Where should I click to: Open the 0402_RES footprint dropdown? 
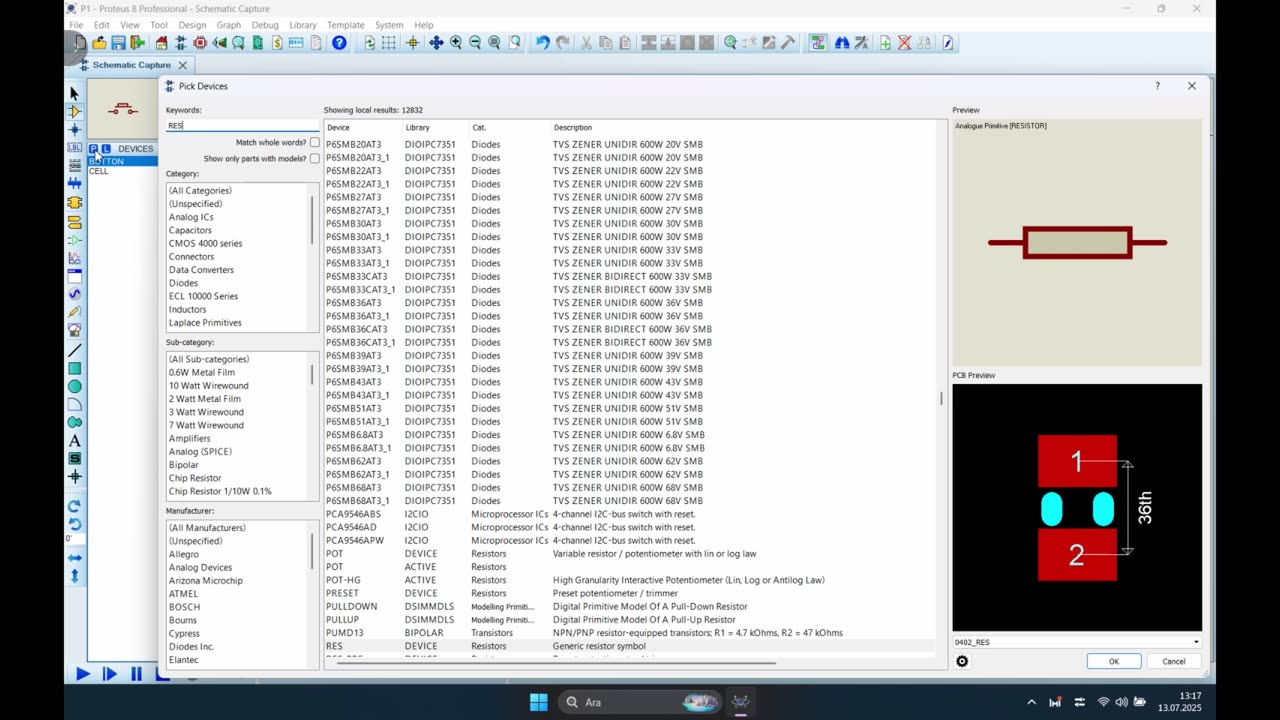pyautogui.click(x=1077, y=642)
